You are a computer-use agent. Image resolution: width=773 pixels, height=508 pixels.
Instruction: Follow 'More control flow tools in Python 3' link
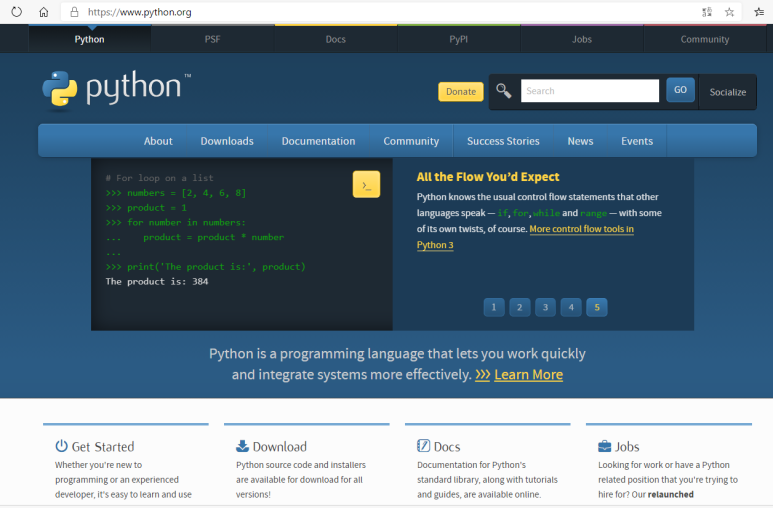[x=581, y=229]
